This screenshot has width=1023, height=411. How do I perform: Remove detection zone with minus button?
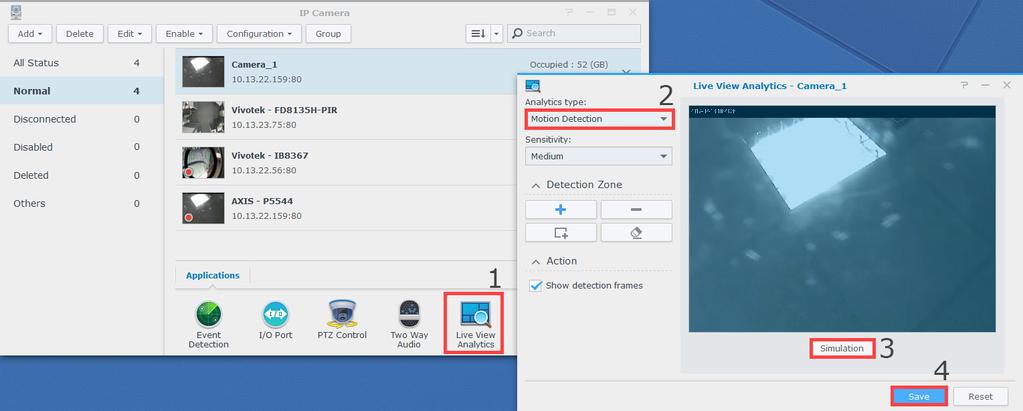[x=636, y=209]
